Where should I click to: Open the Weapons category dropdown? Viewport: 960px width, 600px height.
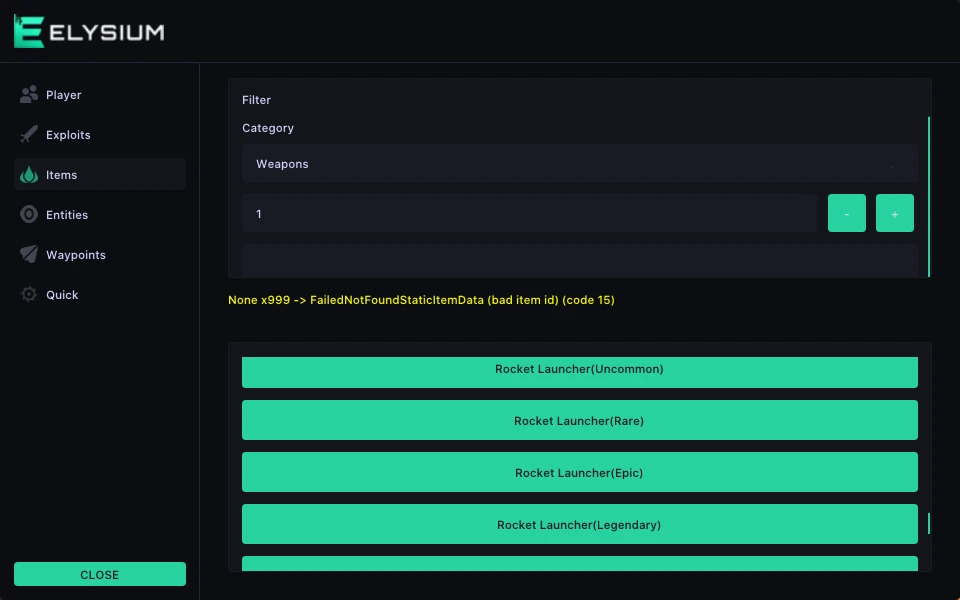pyautogui.click(x=579, y=163)
